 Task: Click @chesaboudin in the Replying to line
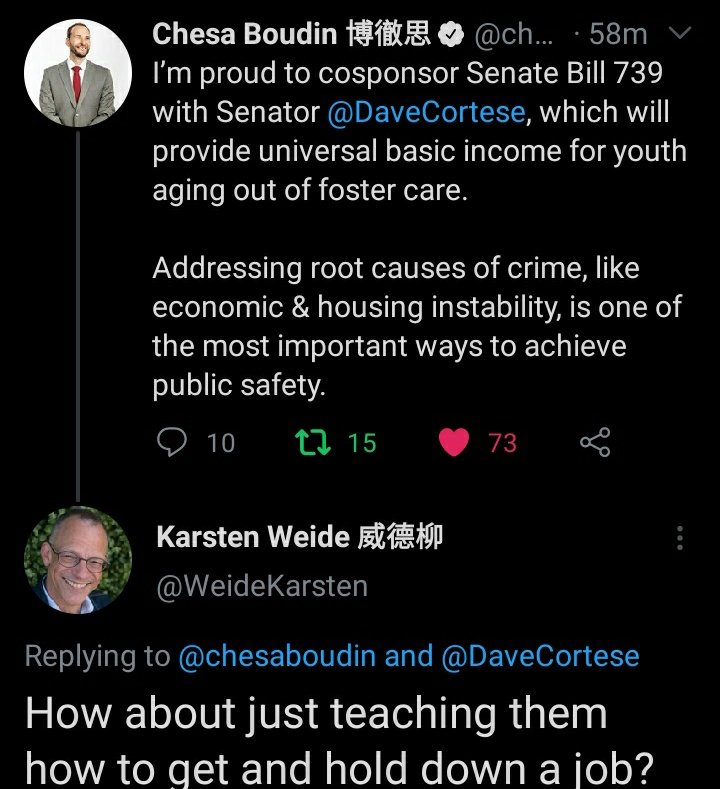(277, 656)
